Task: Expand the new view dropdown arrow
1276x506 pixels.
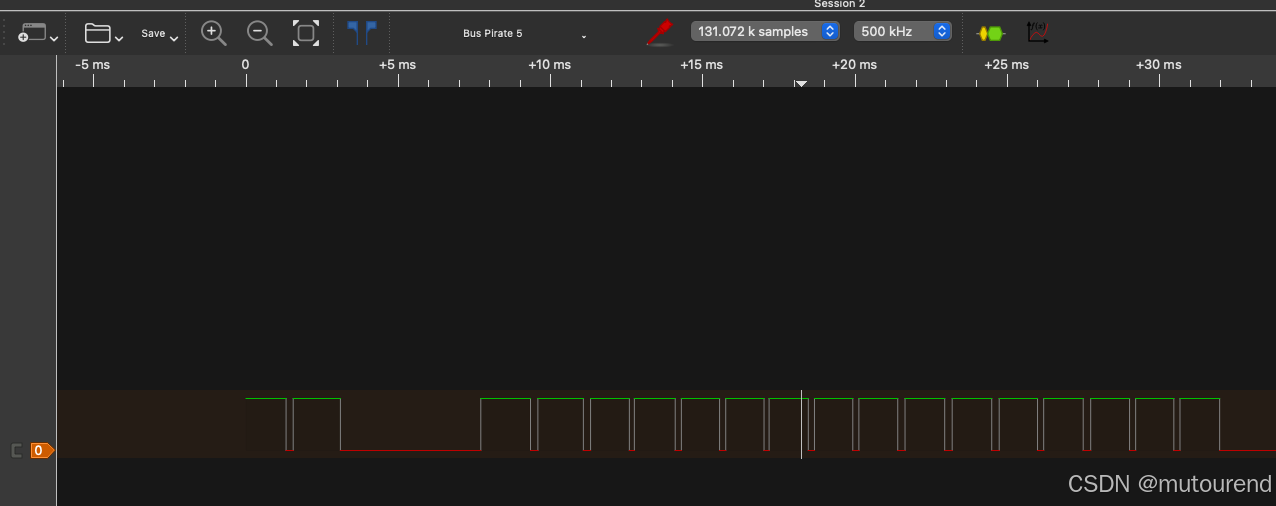Action: coord(54,39)
